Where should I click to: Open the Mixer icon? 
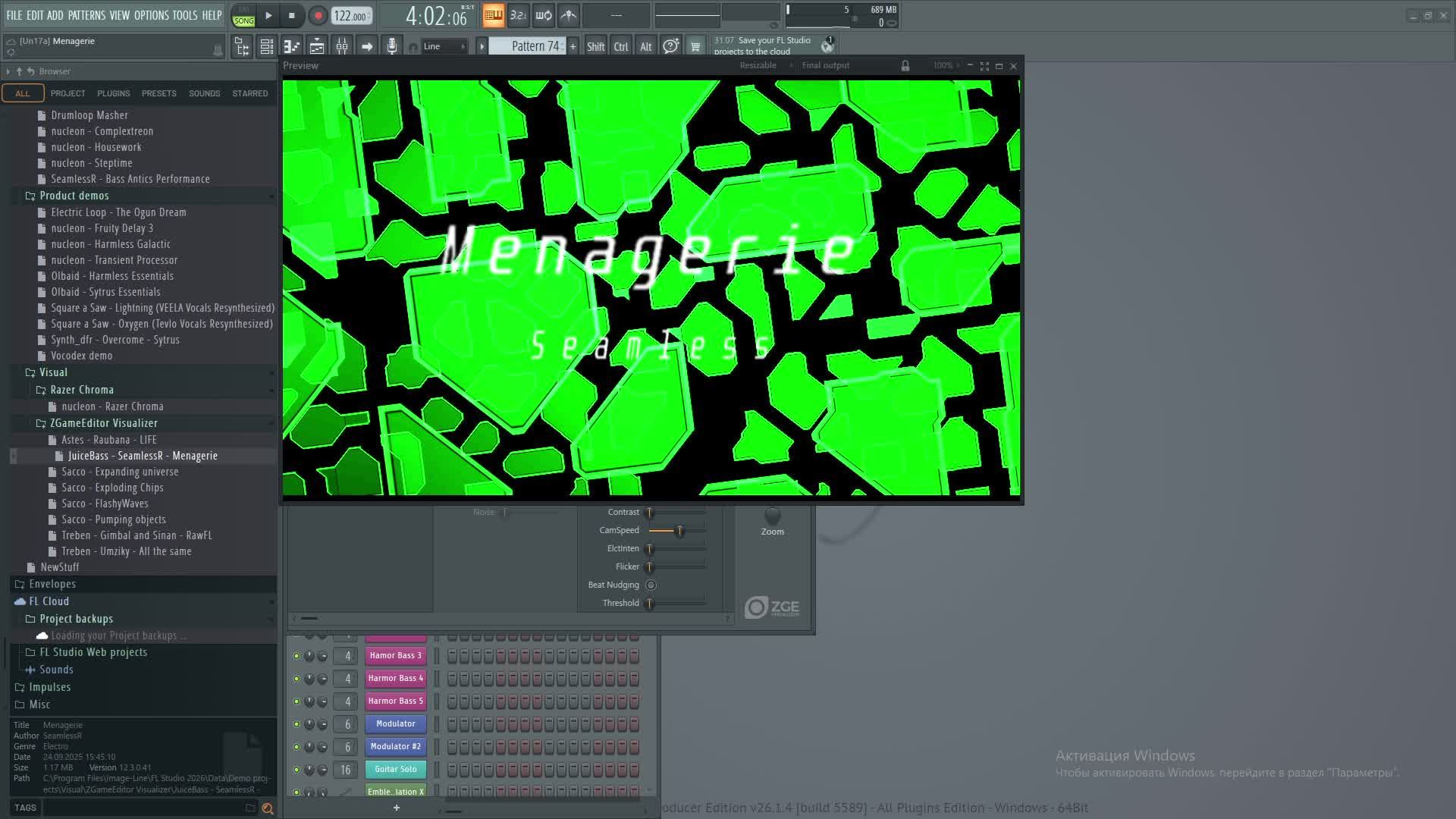coord(342,46)
